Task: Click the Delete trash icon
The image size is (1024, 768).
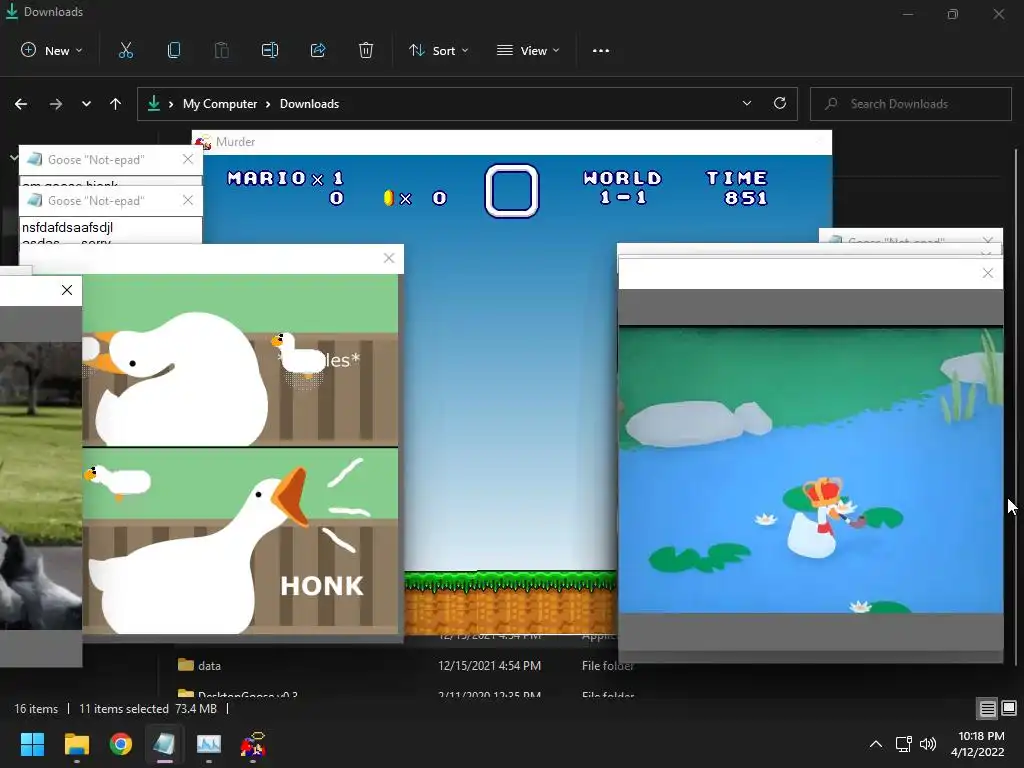Action: point(366,50)
